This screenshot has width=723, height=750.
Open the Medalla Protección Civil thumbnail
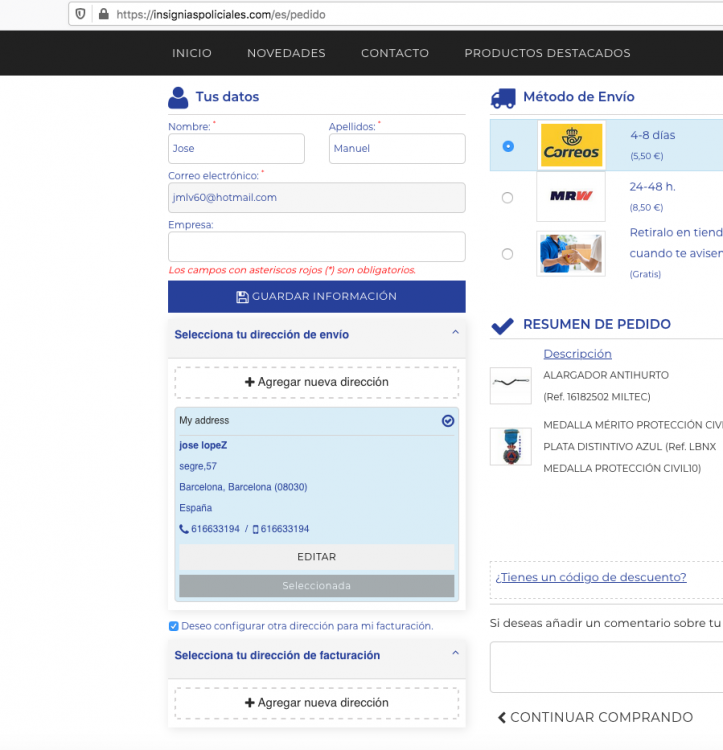pyautogui.click(x=511, y=446)
